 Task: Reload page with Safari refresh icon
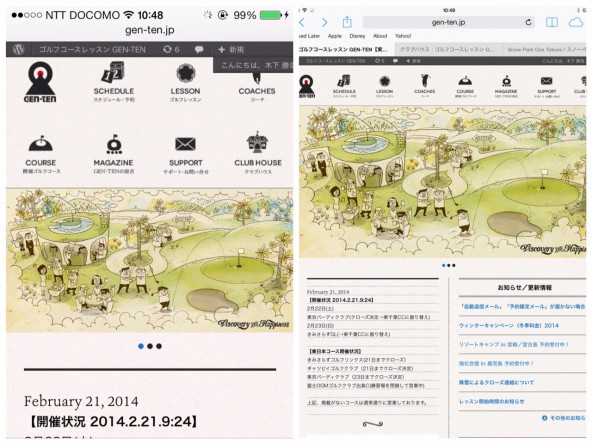529,22
